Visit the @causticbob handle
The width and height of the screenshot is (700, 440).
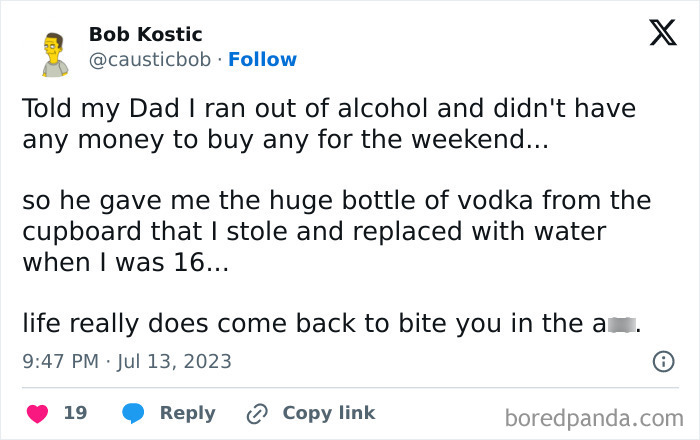[x=149, y=59]
